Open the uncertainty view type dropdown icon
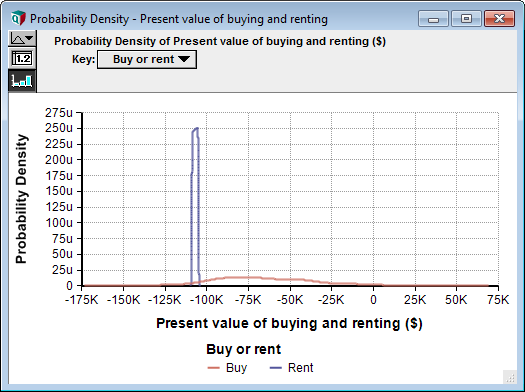This screenshot has width=525, height=392. [x=22, y=38]
